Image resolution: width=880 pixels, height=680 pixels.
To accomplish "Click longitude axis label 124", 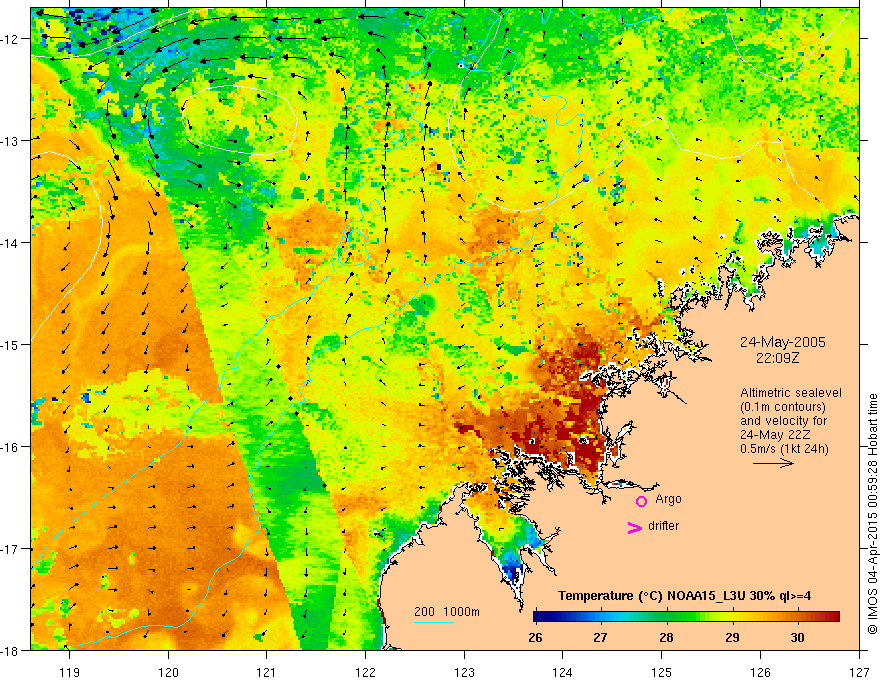I will tap(563, 672).
